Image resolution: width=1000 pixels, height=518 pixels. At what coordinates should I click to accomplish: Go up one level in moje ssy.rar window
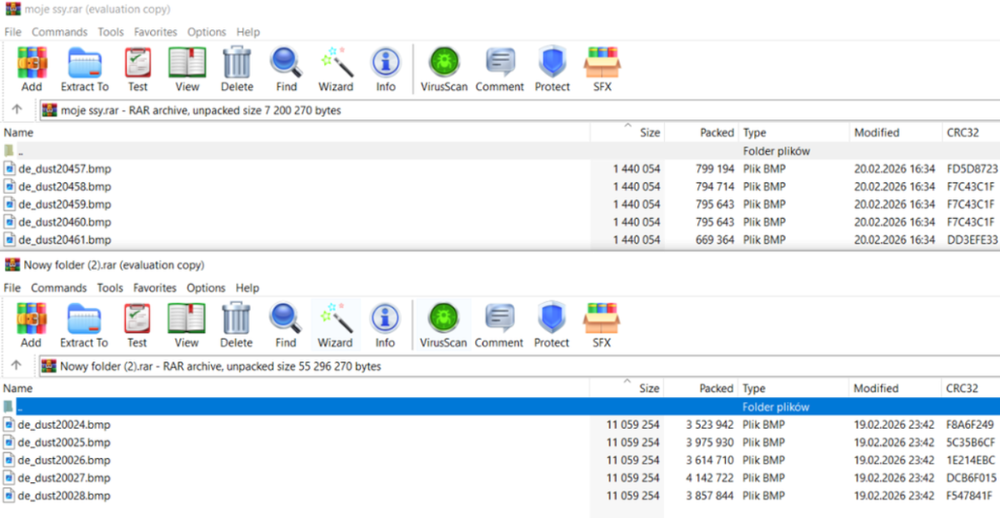pyautogui.click(x=17, y=110)
